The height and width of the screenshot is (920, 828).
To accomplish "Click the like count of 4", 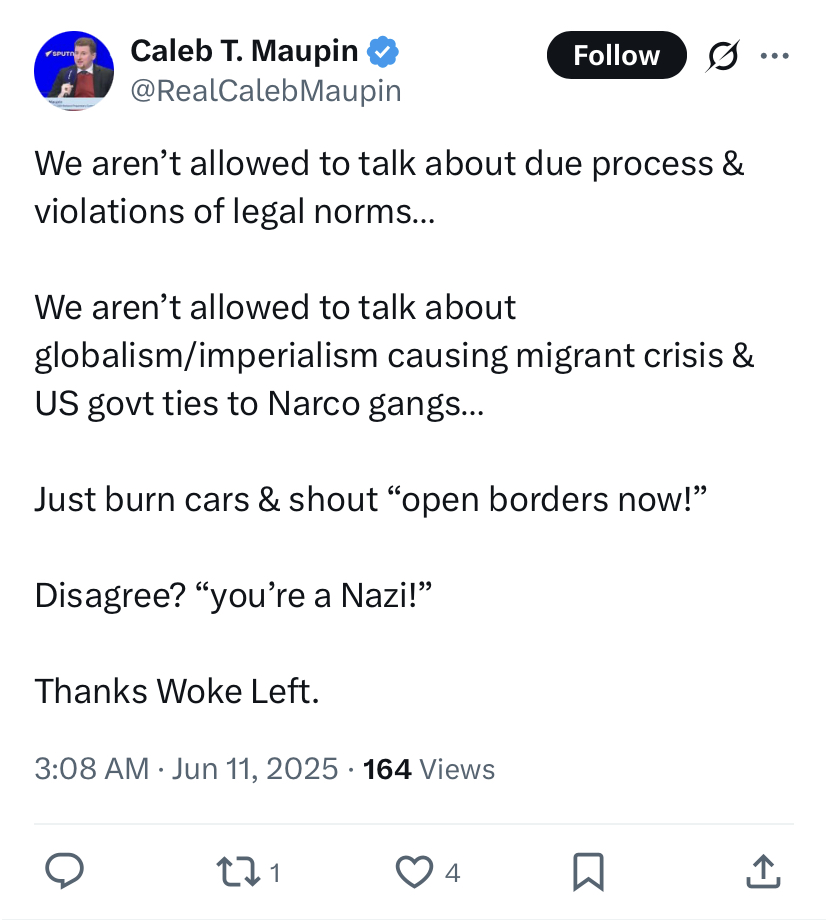I will pyautogui.click(x=452, y=873).
